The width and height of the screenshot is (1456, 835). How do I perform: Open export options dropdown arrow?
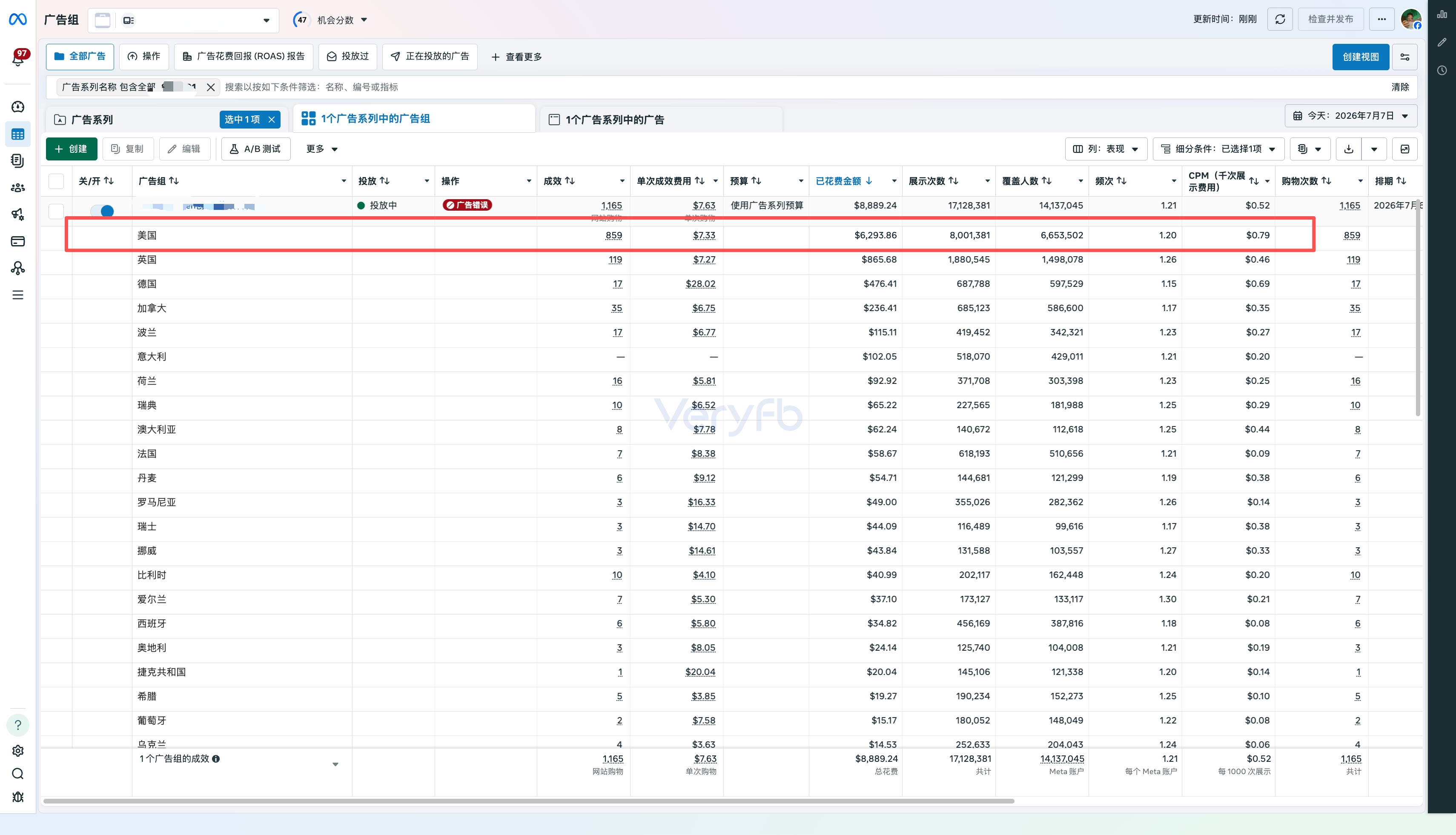click(1374, 149)
